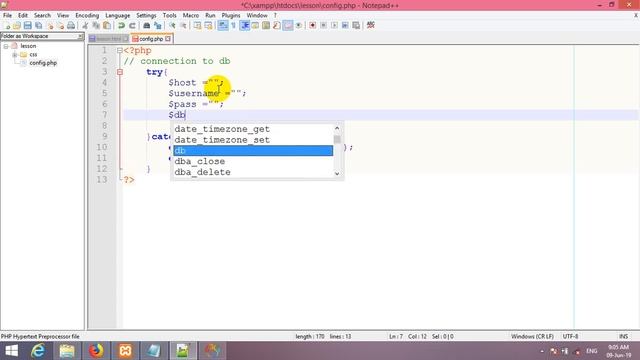
Task: Open the Find dialog binoculars icon
Action: click(x=147, y=25)
